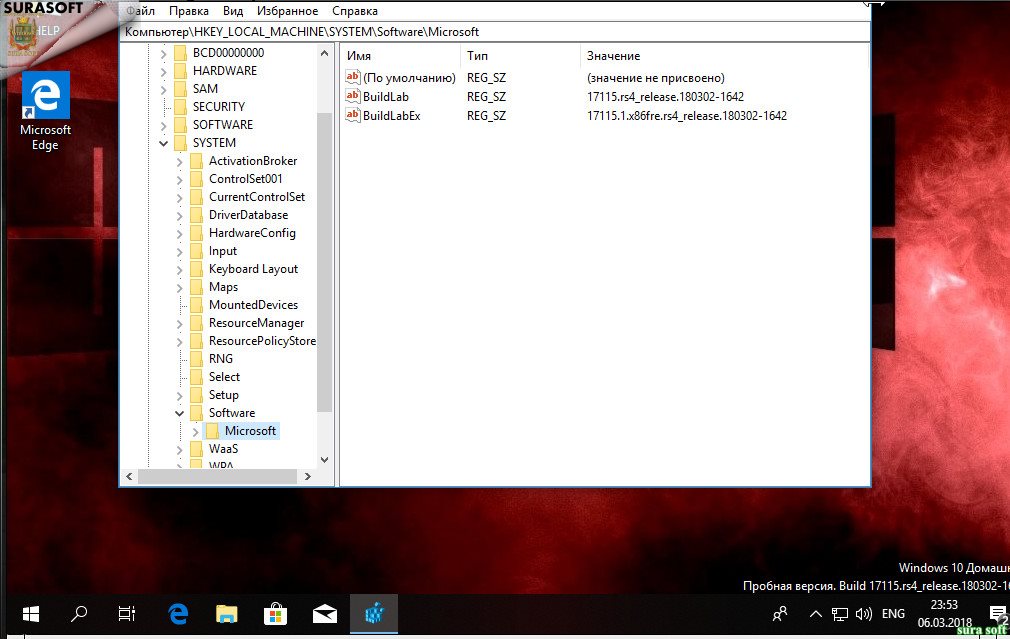1010x639 pixels.
Task: Open the taskbar search magnifier
Action: 79,614
